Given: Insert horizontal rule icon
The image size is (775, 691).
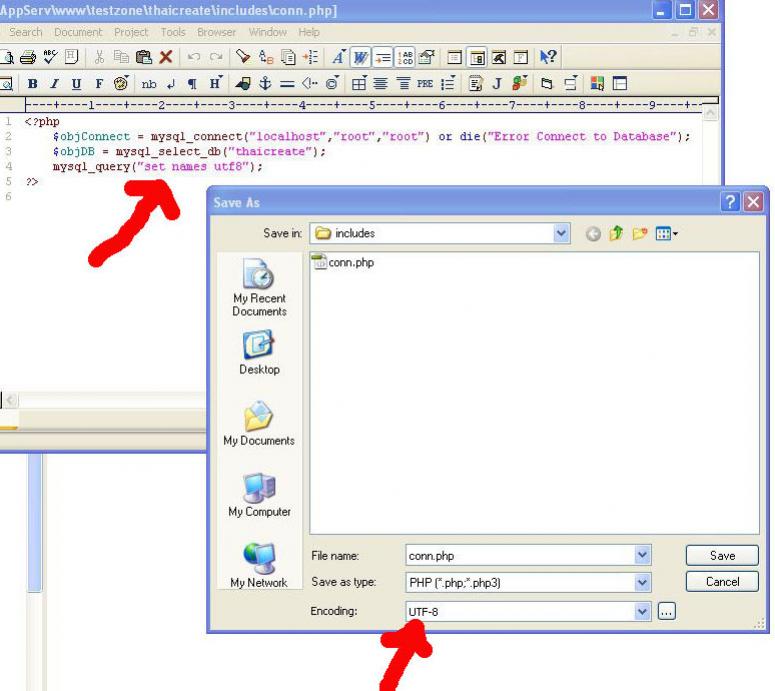Looking at the screenshot, I should tap(287, 84).
